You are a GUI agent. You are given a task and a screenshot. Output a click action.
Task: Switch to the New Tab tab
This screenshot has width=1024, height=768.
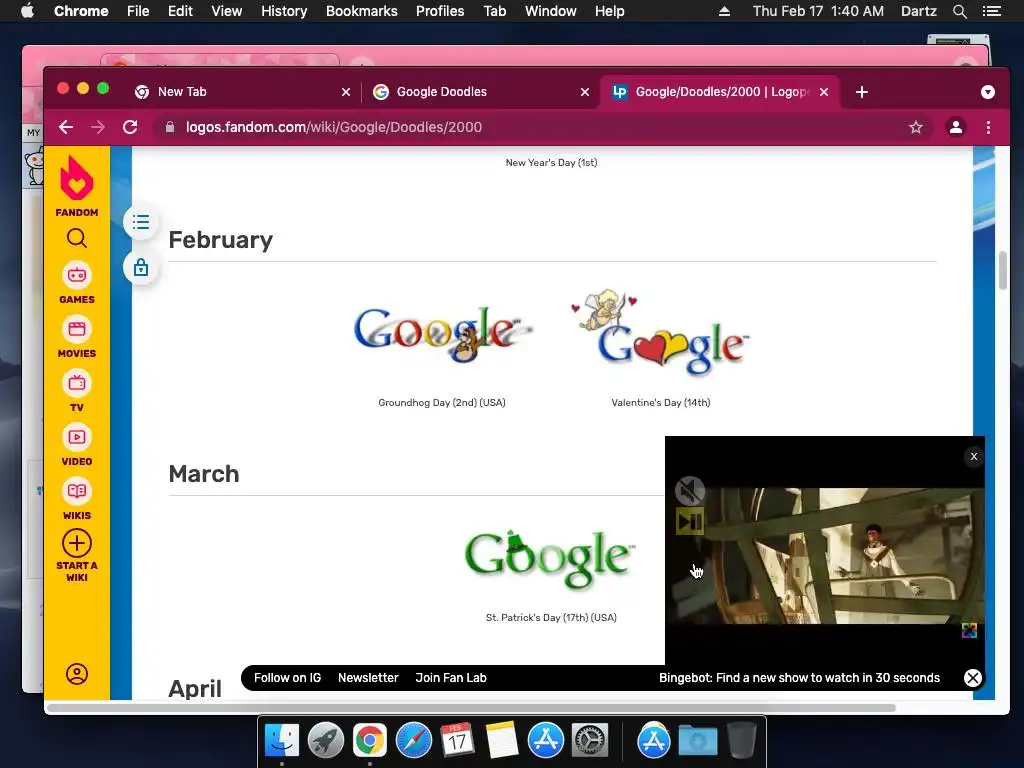pos(242,92)
